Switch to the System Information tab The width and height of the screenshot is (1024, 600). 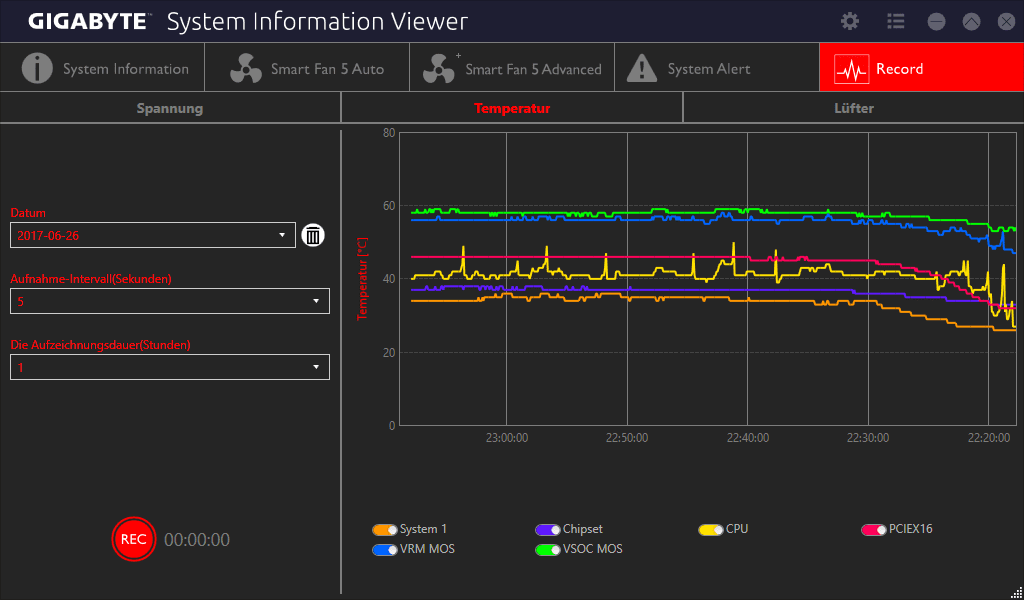point(103,68)
